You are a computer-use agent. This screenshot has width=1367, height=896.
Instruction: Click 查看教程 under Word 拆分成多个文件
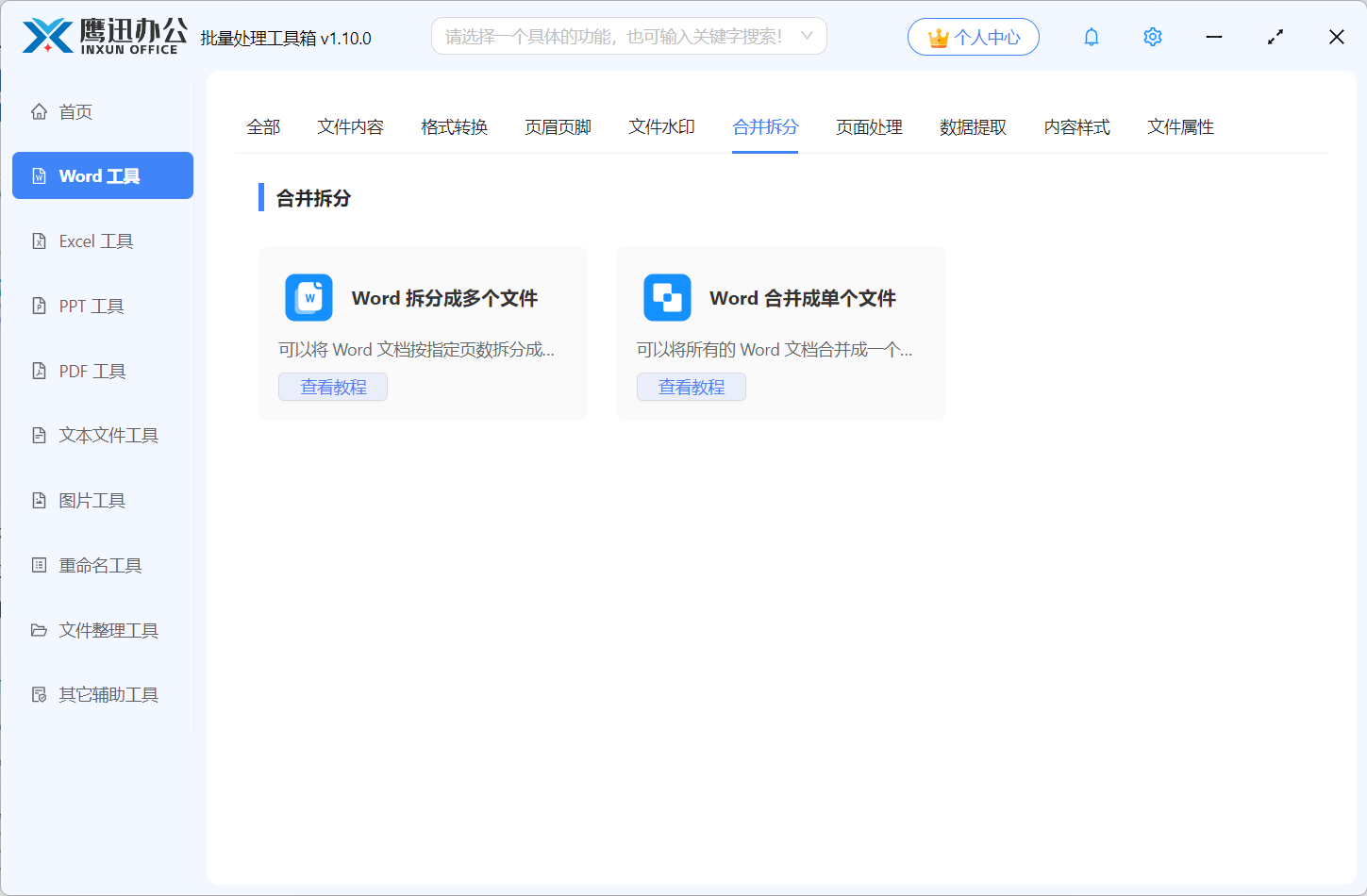[332, 386]
